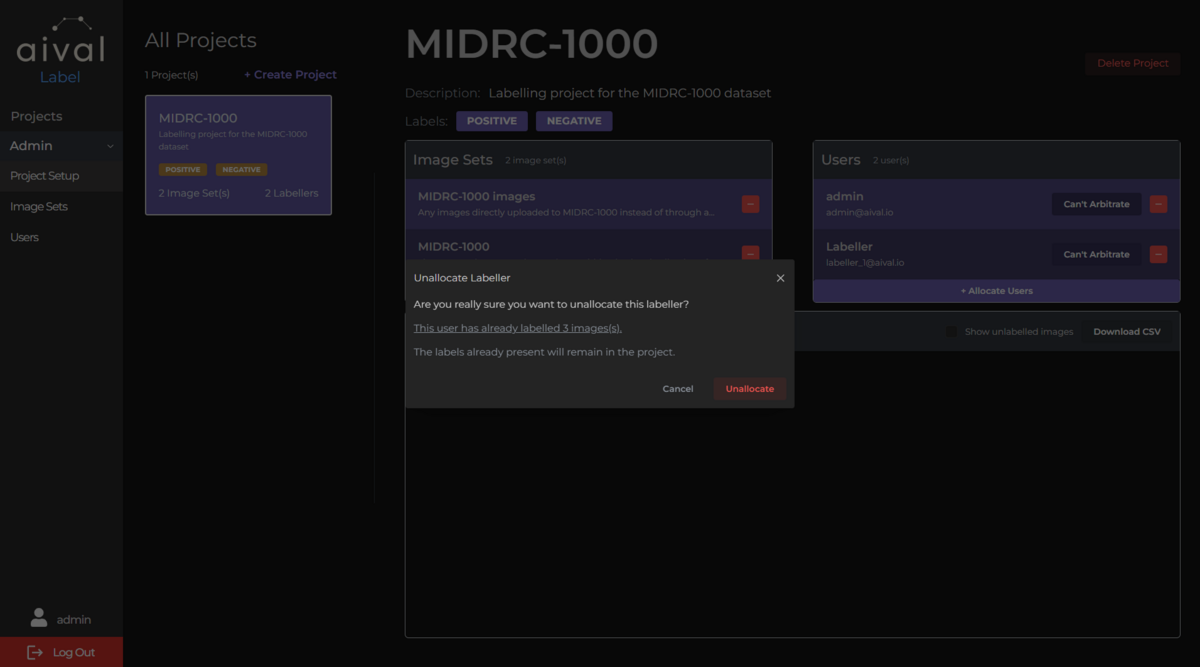
Task: Click the Log Out icon
Action: 35,651
